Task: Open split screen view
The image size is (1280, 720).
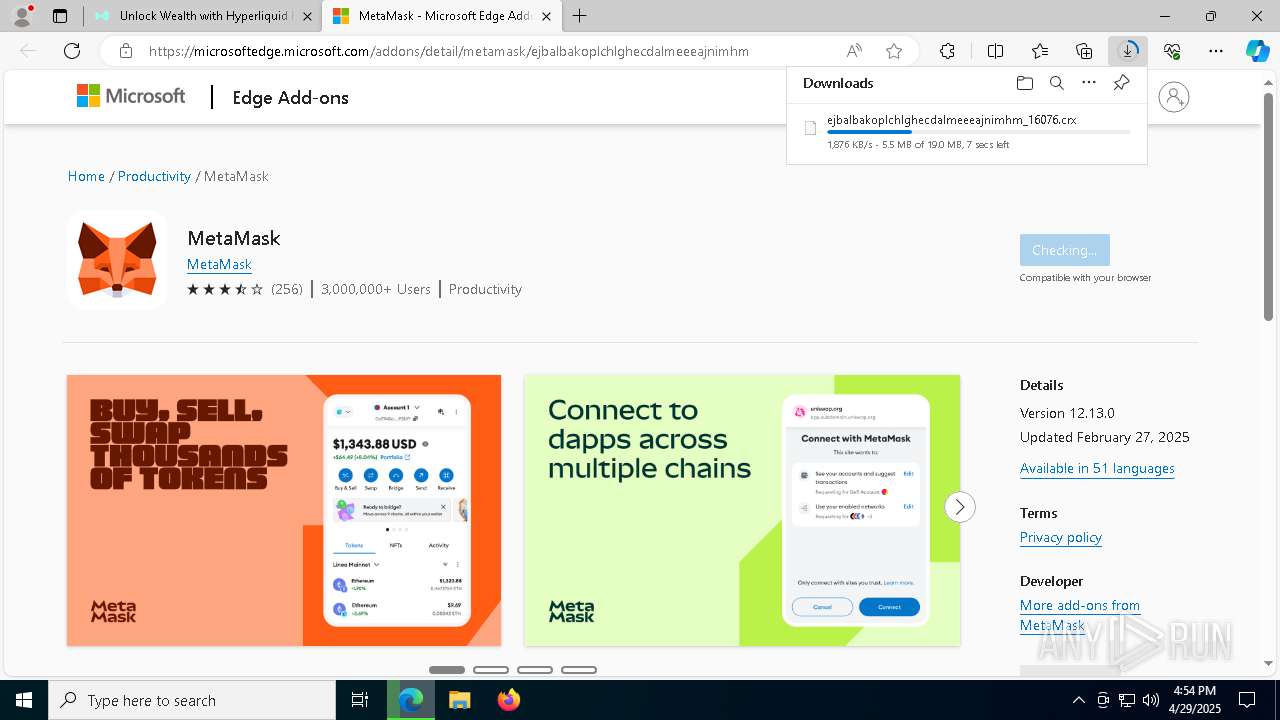Action: 995,51
